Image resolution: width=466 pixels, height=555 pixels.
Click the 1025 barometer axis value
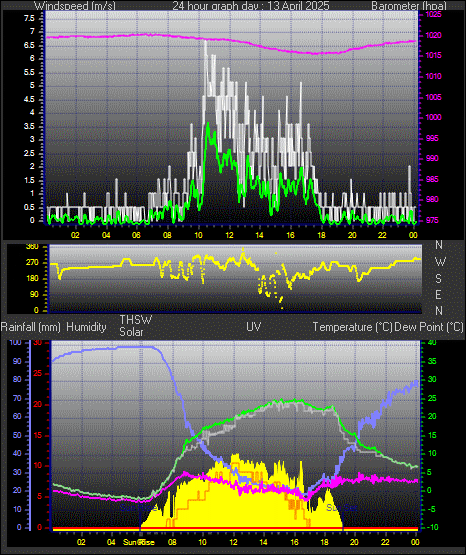pos(433,15)
